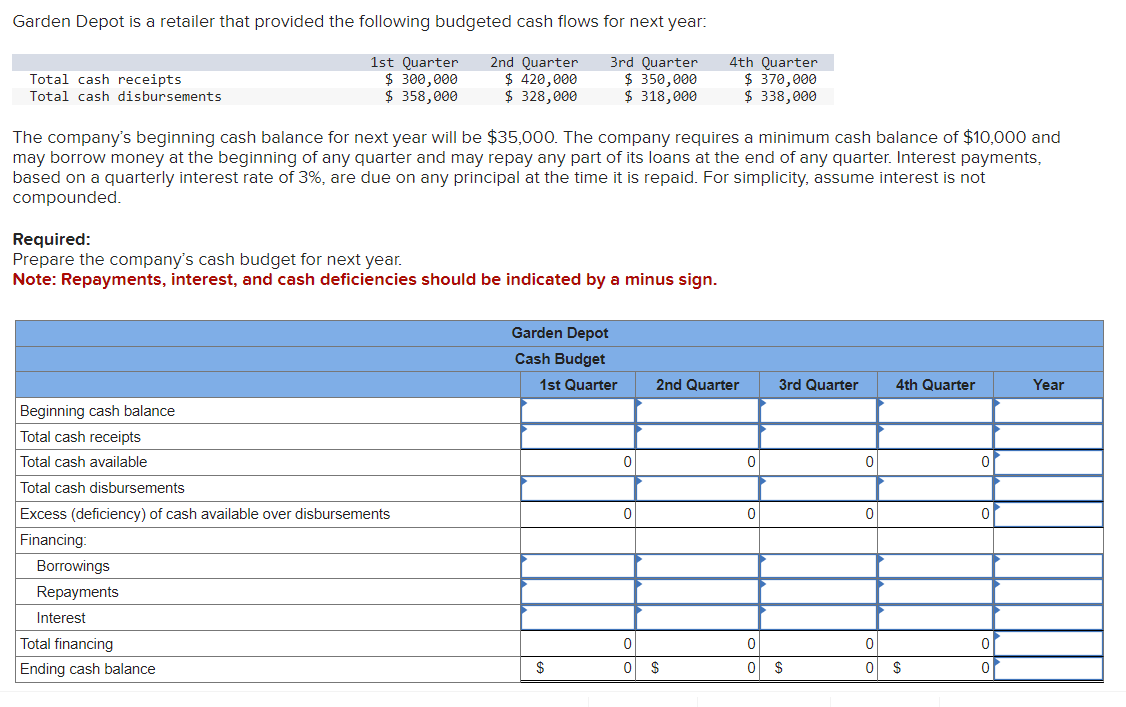This screenshot has width=1126, height=707.
Task: Click the Total cash disbursements 3rd Quarter cell
Action: click(818, 488)
